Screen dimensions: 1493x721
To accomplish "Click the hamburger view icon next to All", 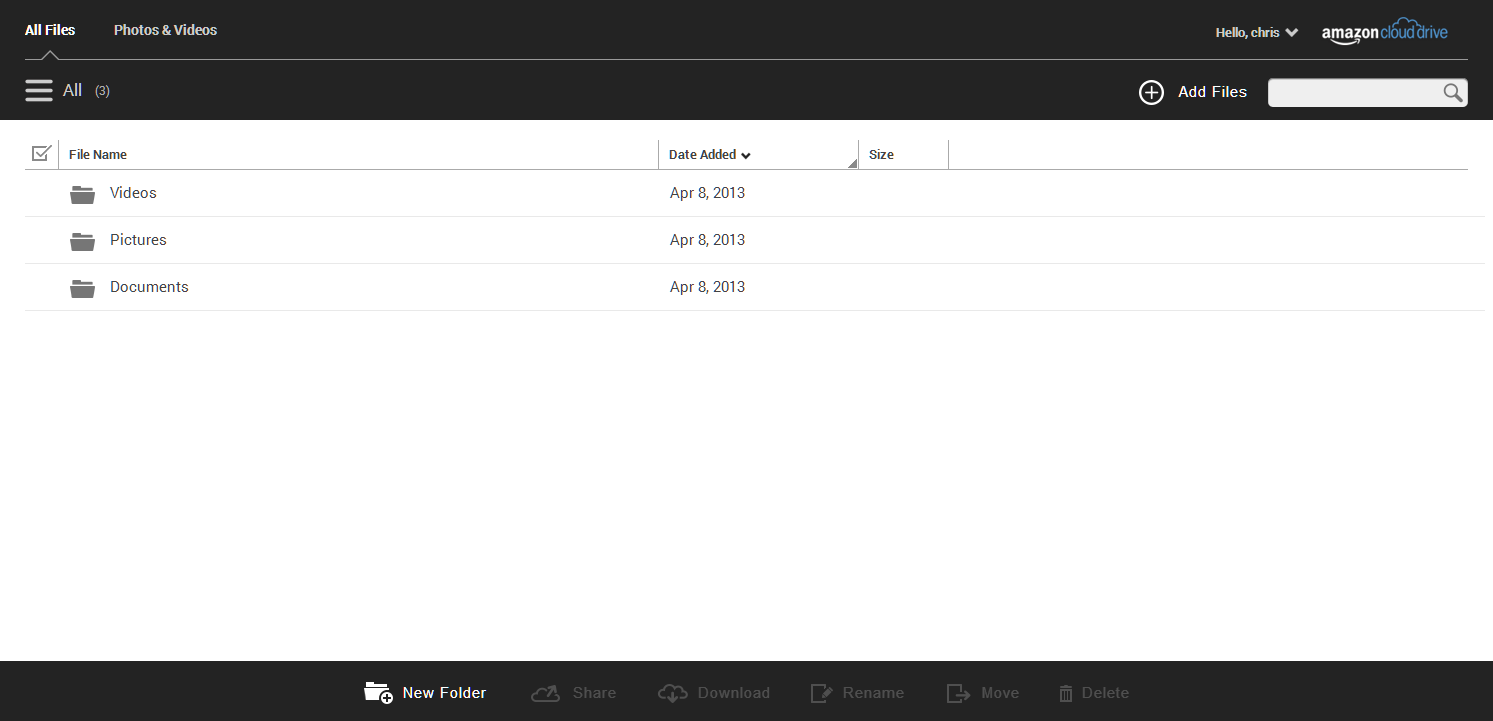I will coord(39,90).
